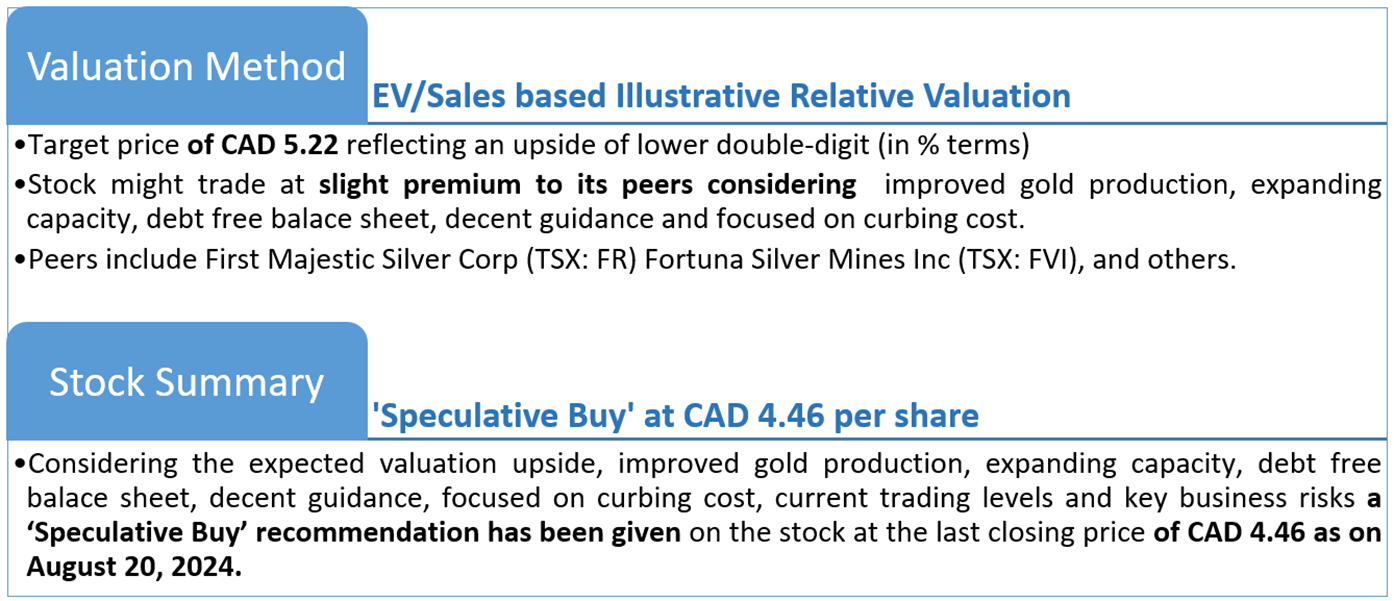Select the EV/Sales based Illustrative Relative Valuation heading
The image size is (1394, 601).
coord(720,96)
